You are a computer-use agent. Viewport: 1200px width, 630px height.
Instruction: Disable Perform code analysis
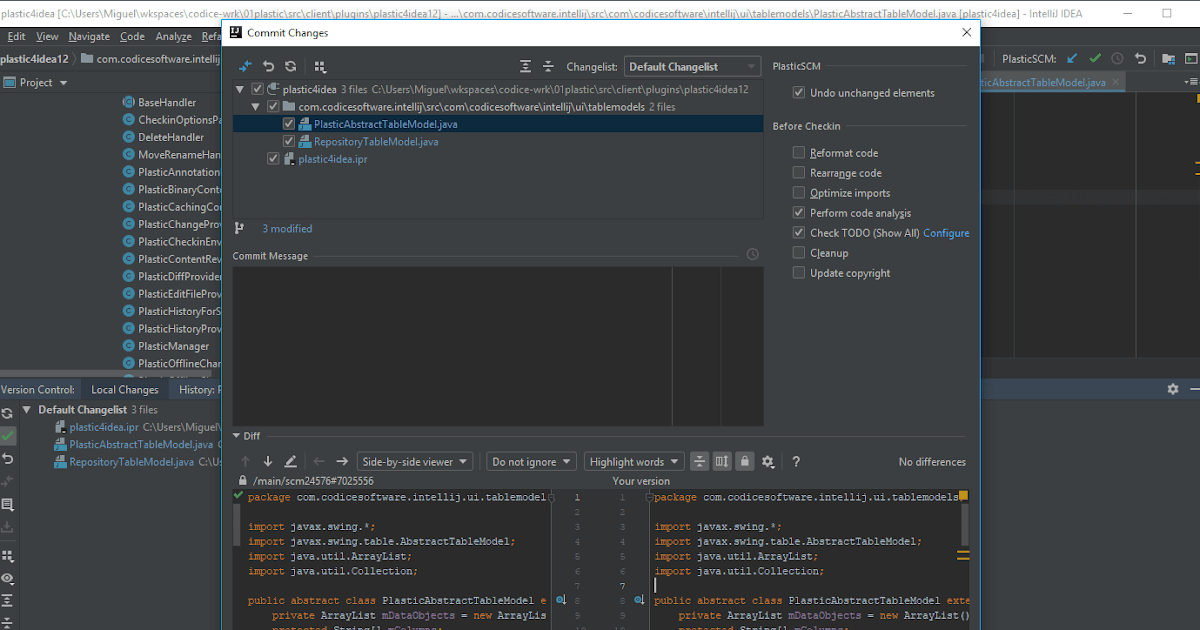pos(798,212)
